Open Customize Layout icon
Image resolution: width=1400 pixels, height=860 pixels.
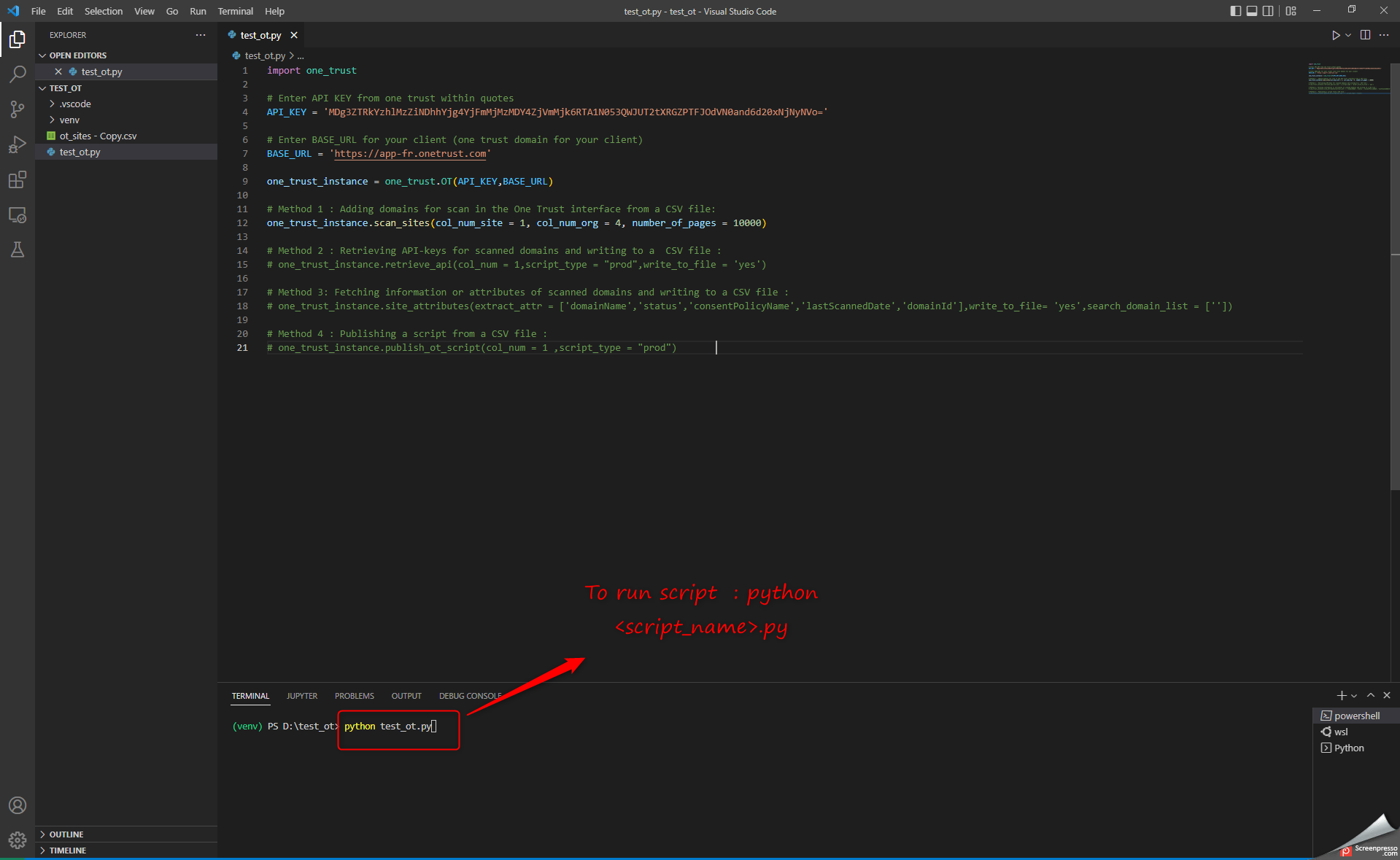click(x=1291, y=11)
